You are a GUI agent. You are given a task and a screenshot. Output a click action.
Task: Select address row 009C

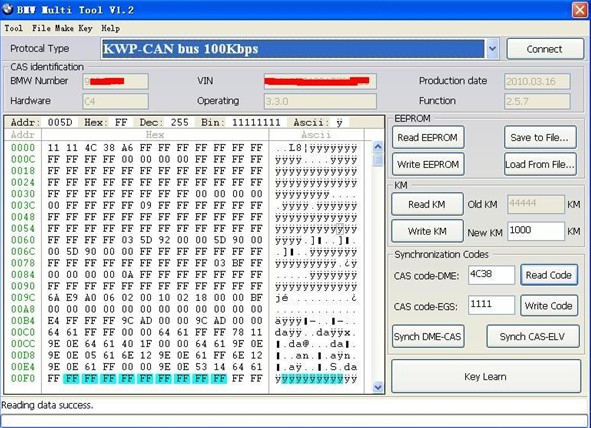tap(23, 298)
